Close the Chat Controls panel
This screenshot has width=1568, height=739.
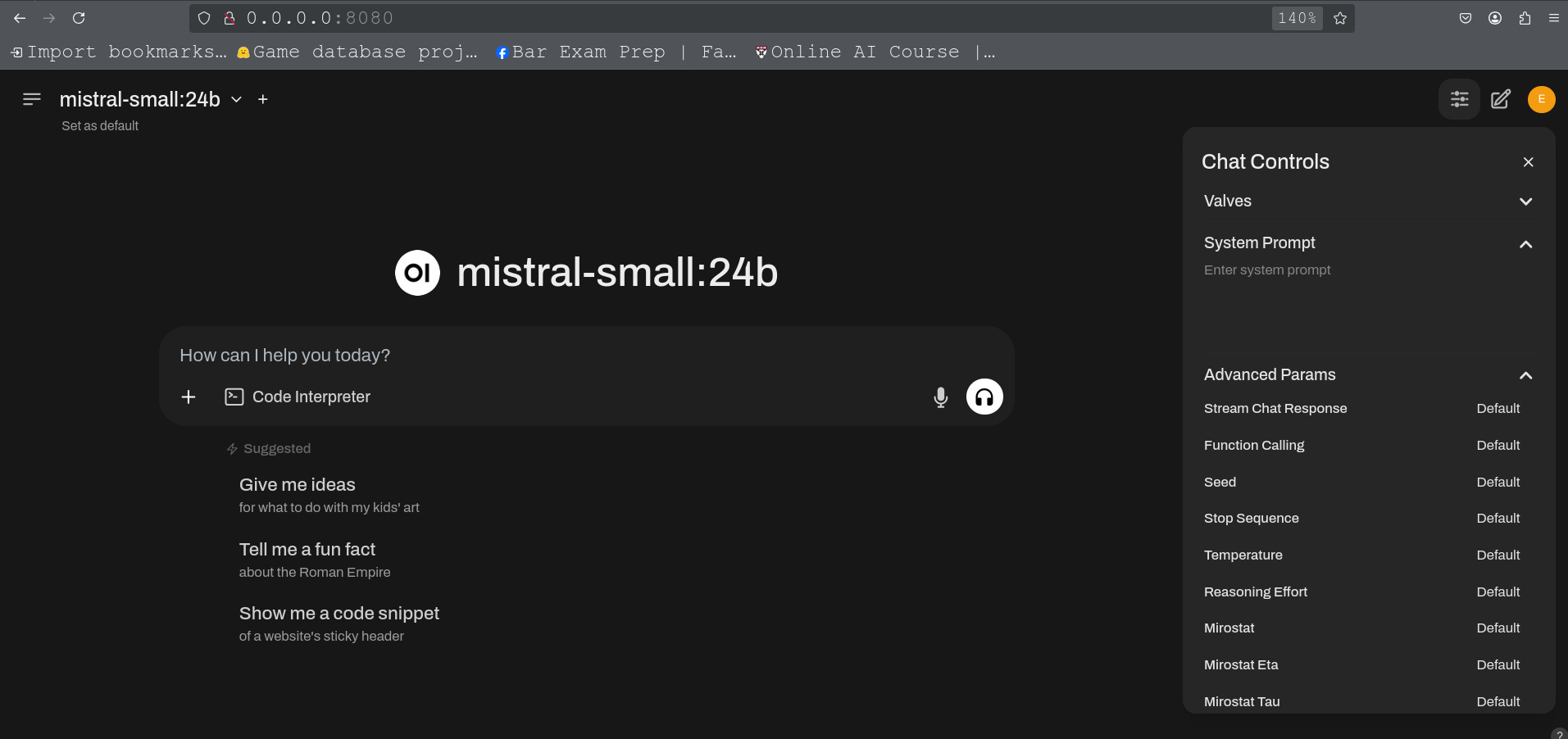click(1528, 162)
